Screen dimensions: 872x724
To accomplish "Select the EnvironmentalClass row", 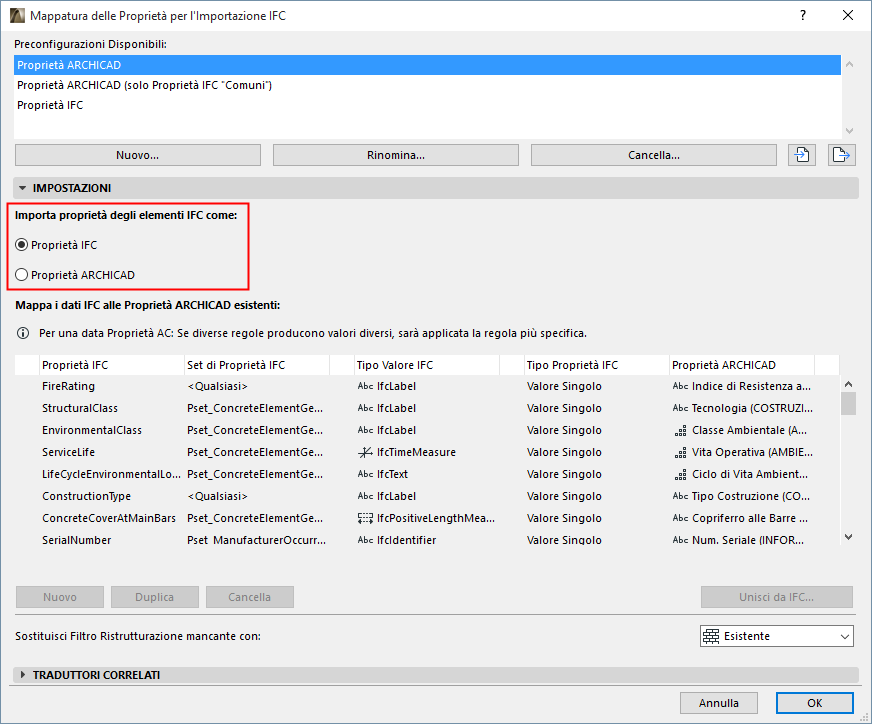I will pyautogui.click(x=427, y=430).
